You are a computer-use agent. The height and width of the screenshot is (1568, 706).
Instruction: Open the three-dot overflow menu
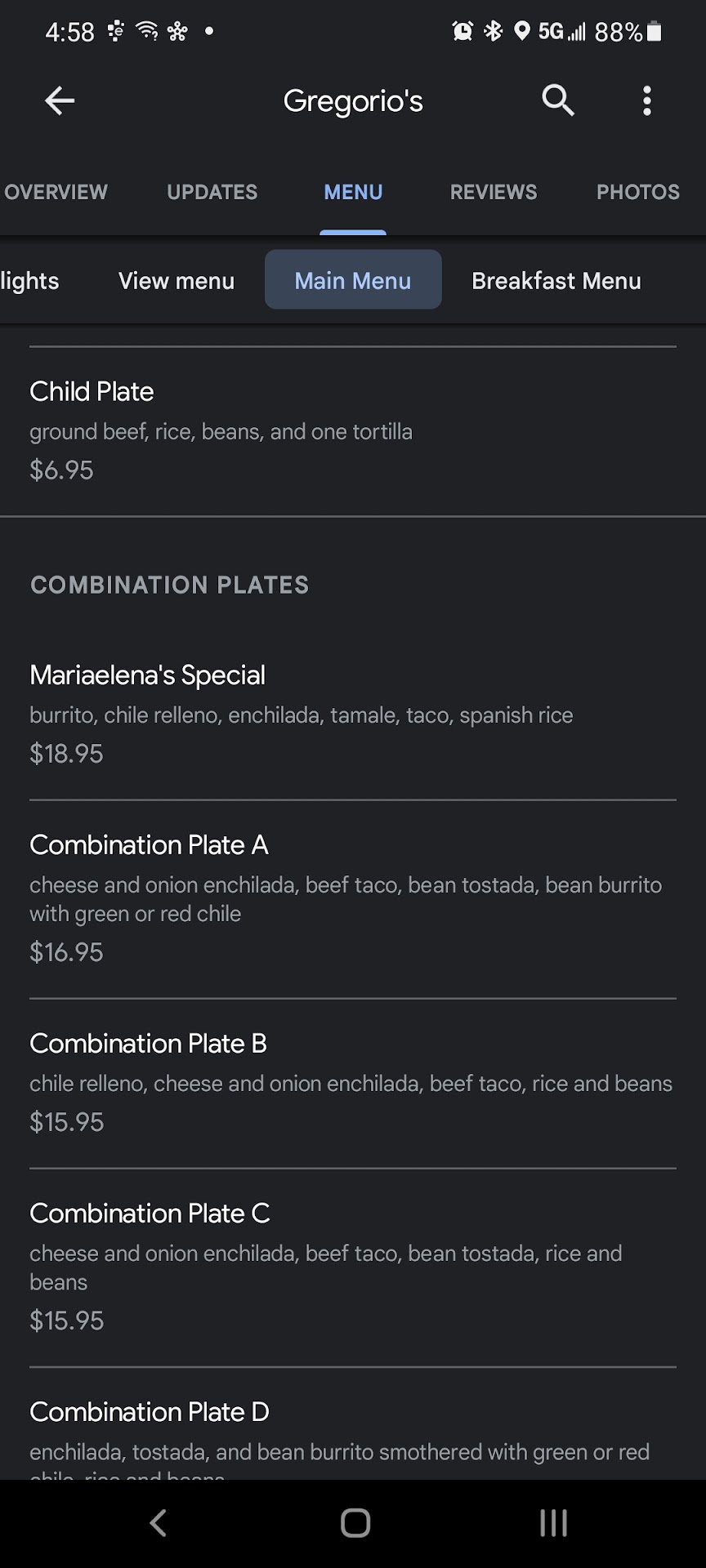tap(647, 101)
